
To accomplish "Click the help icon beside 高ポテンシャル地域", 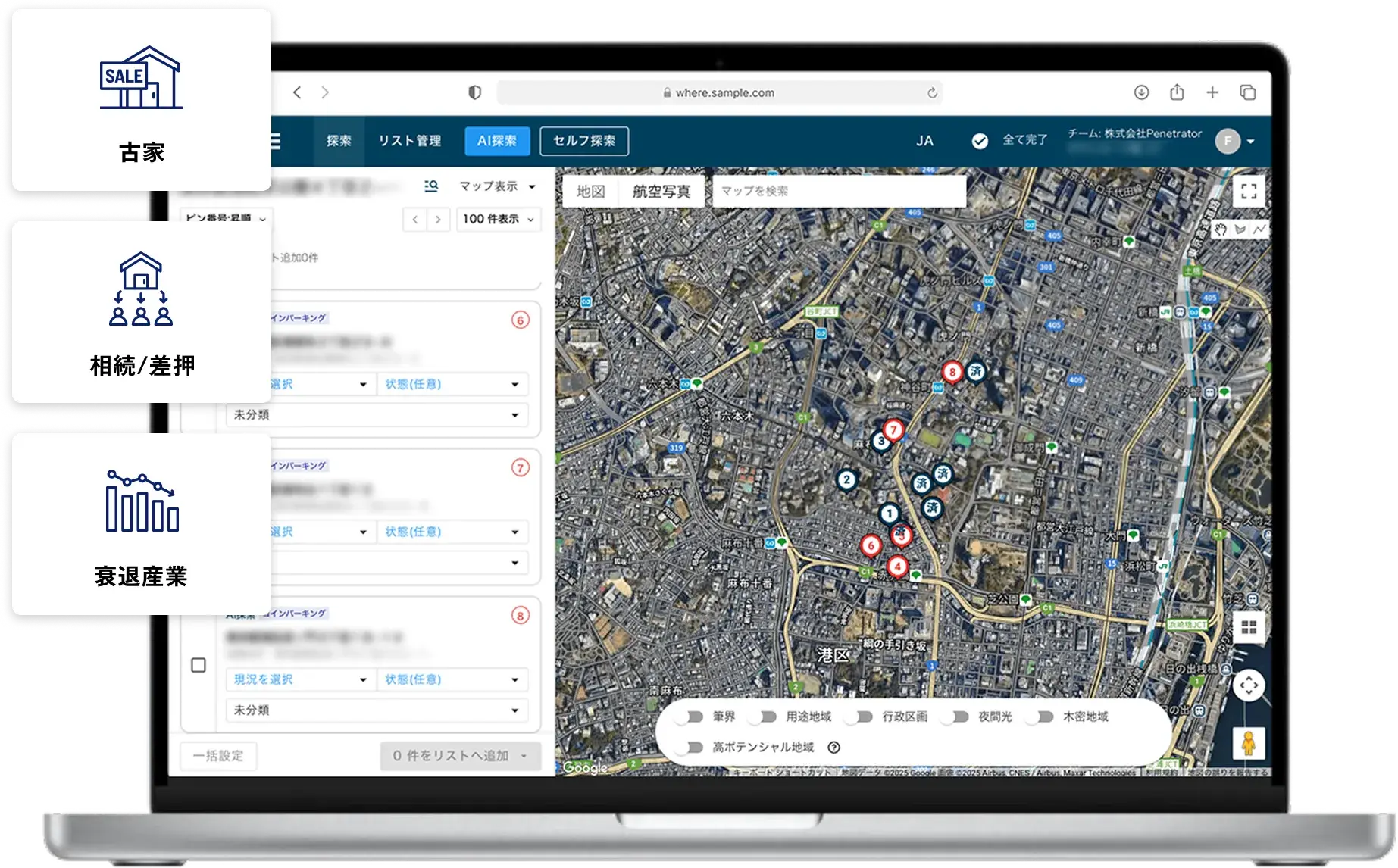I will tap(833, 748).
